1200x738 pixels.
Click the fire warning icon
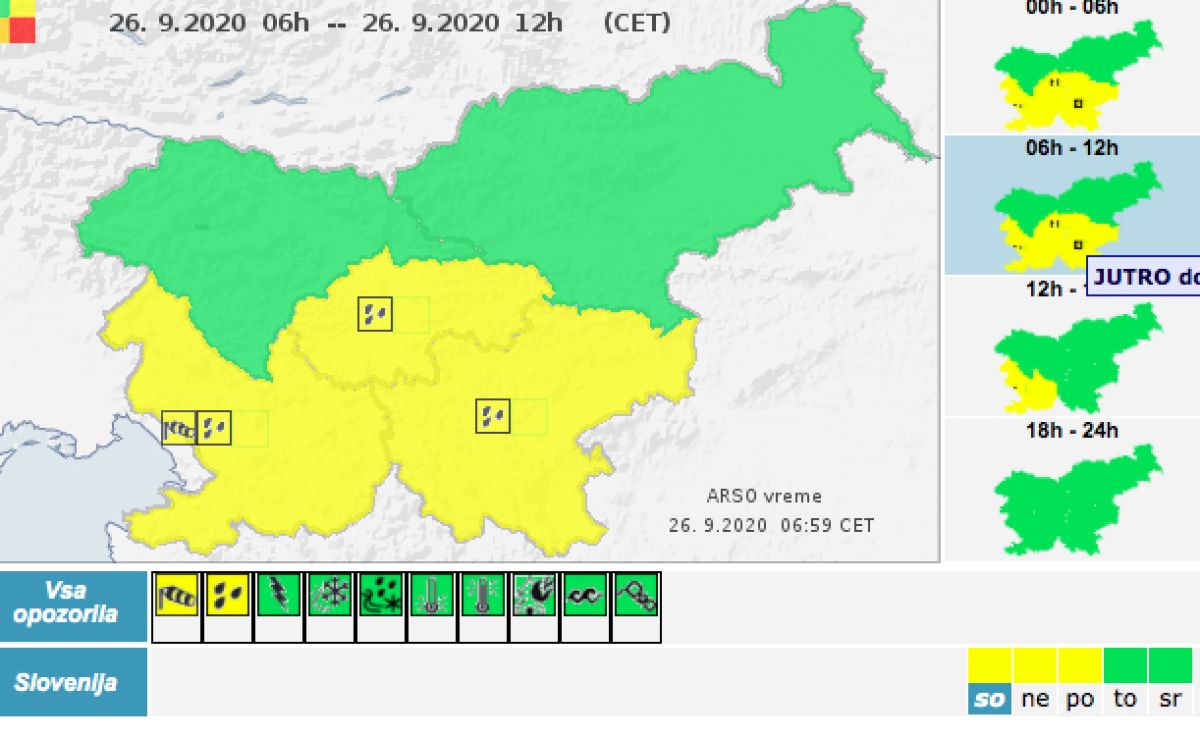coord(534,596)
